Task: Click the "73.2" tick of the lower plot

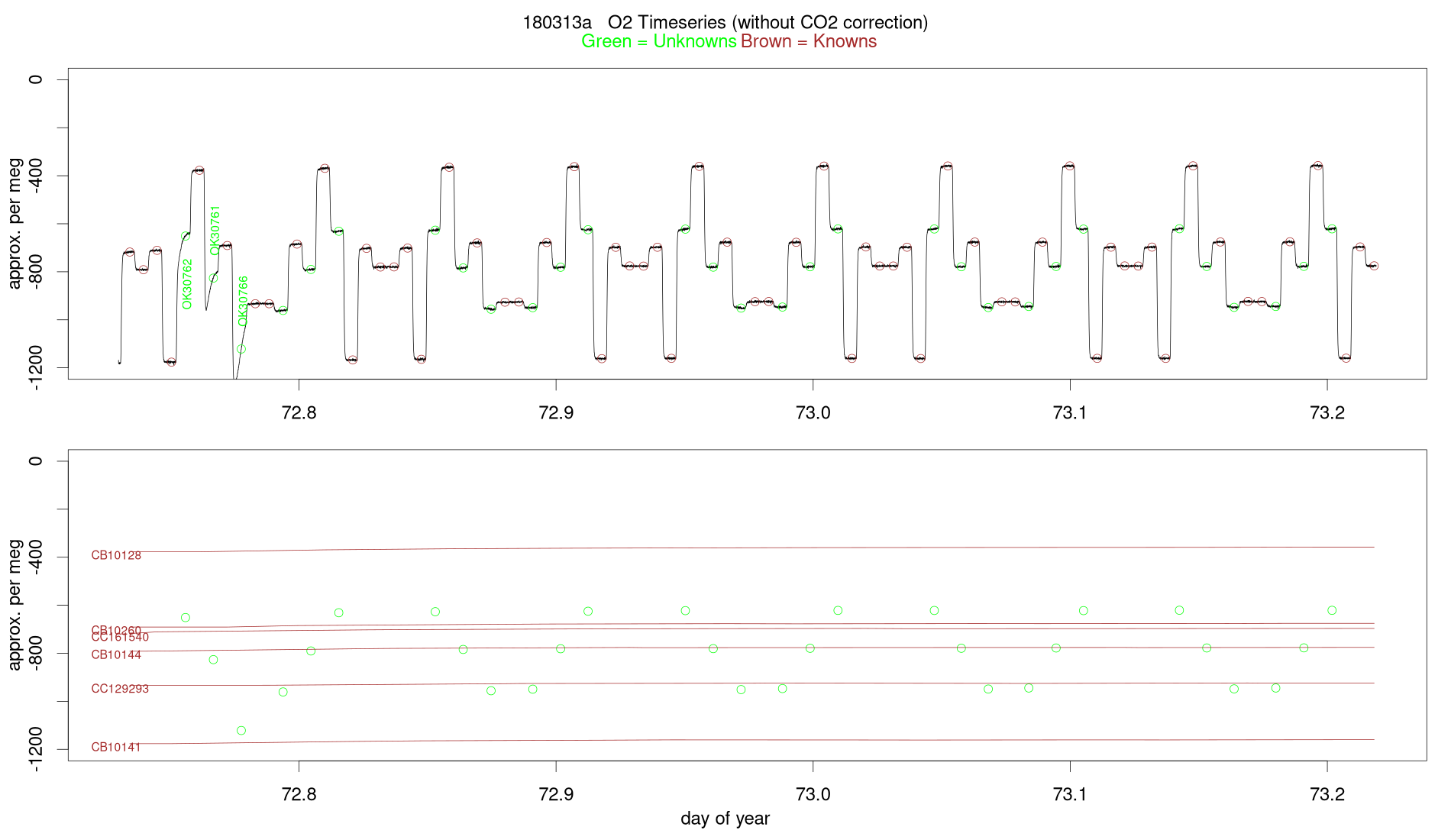Action: tap(1327, 794)
